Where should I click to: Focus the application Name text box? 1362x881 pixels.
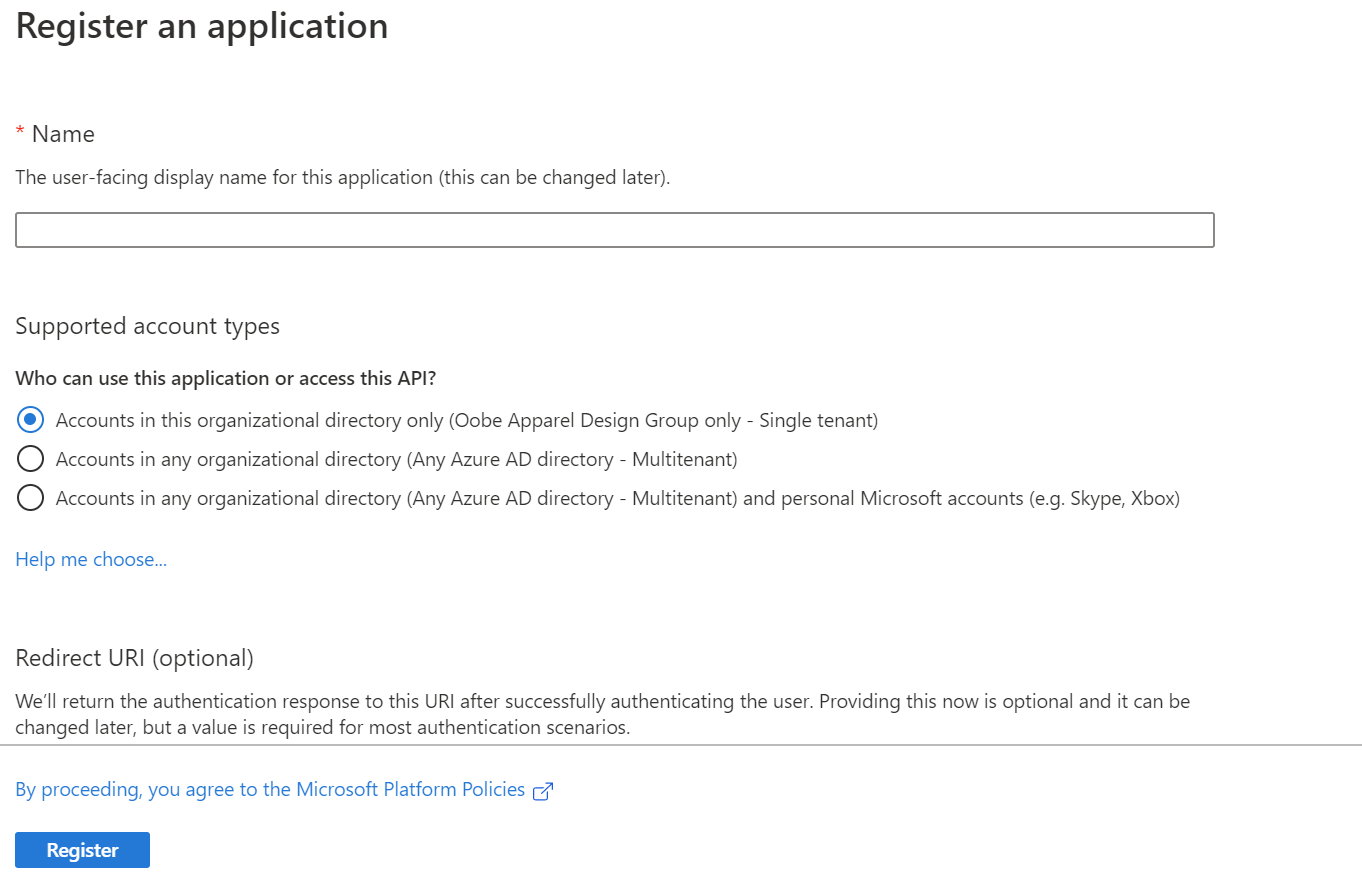click(x=615, y=230)
